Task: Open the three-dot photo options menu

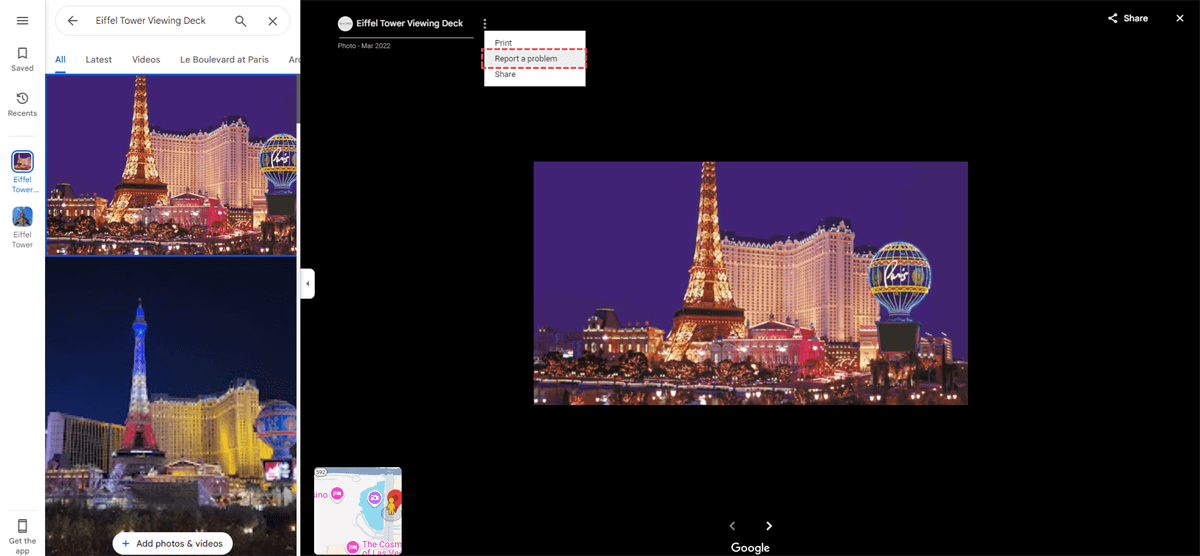Action: point(485,23)
